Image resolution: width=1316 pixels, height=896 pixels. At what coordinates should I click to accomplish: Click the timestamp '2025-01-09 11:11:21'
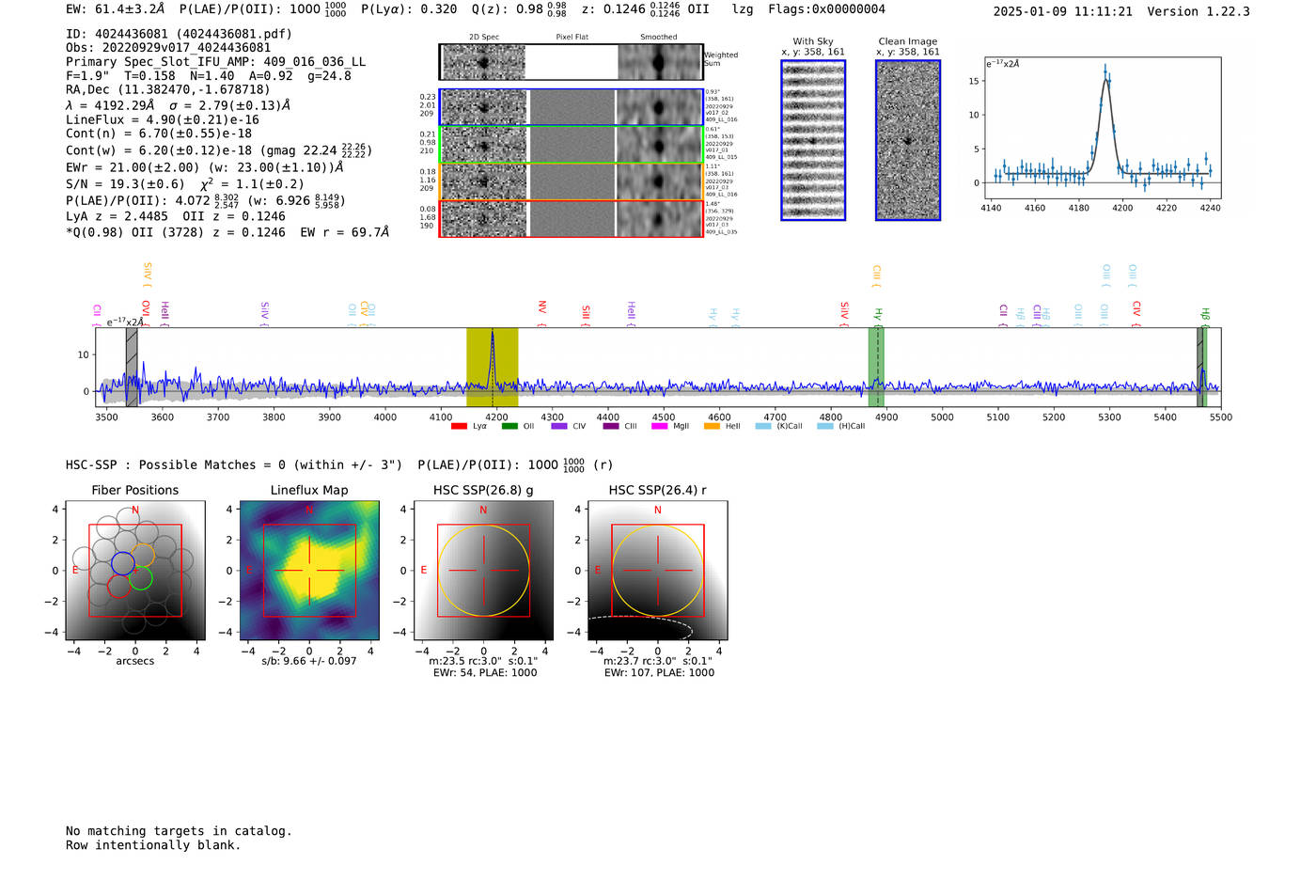tap(1063, 11)
